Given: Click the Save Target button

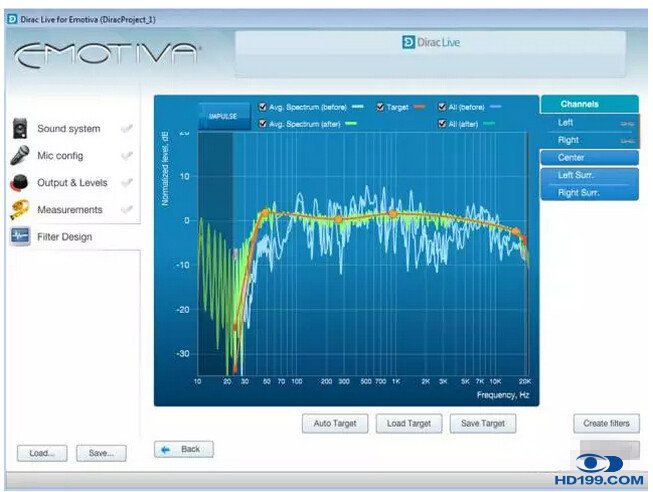Looking at the screenshot, I should click(483, 424).
